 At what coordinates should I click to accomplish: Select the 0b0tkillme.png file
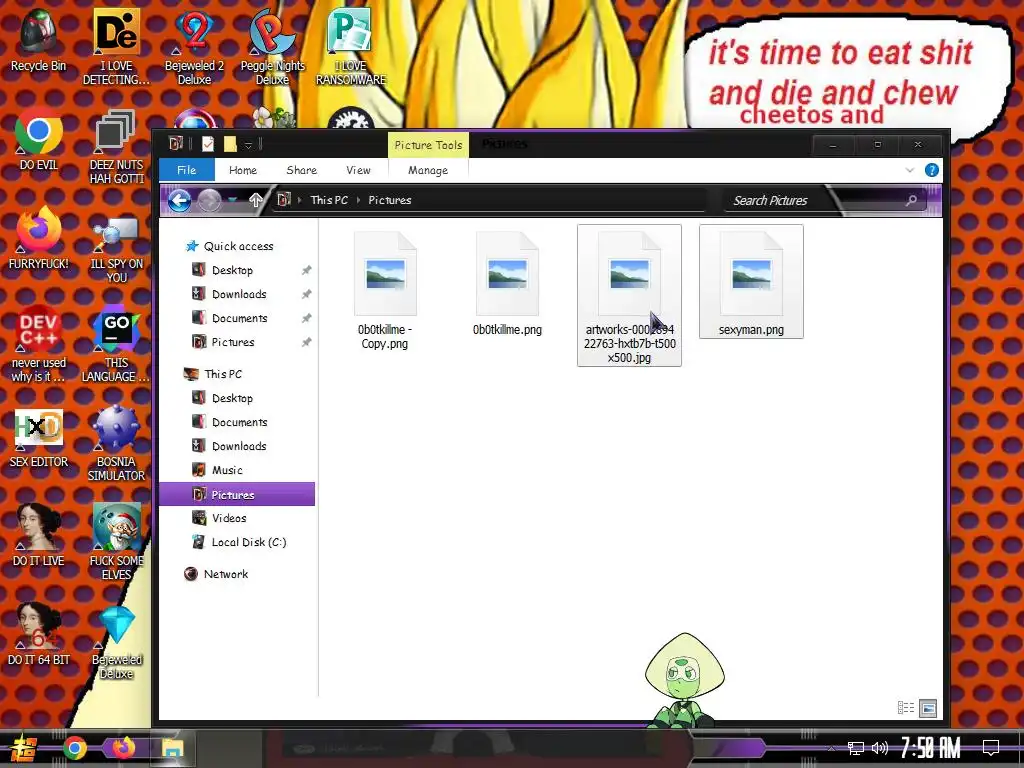[507, 283]
